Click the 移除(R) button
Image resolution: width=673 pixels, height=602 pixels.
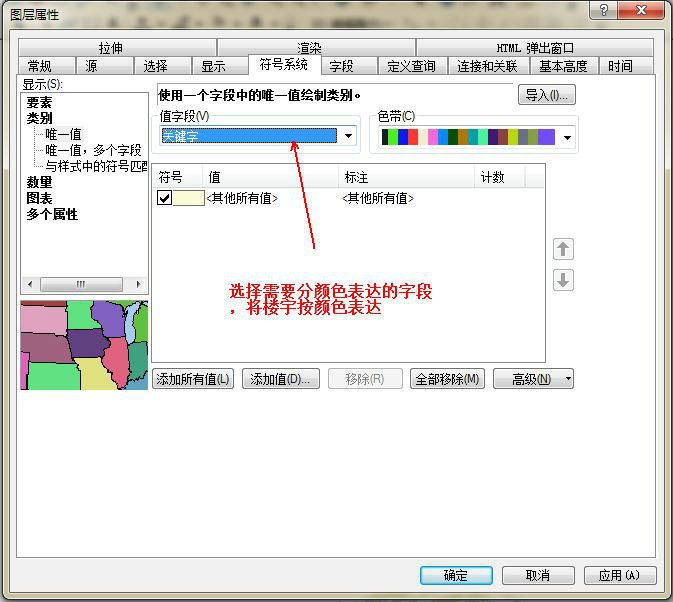coord(365,379)
